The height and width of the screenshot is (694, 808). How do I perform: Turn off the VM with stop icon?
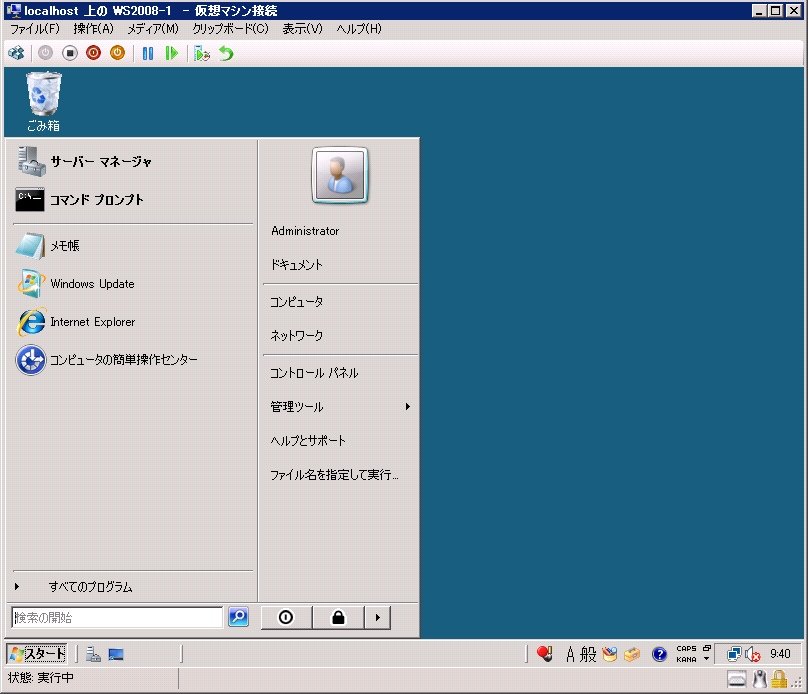click(70, 53)
